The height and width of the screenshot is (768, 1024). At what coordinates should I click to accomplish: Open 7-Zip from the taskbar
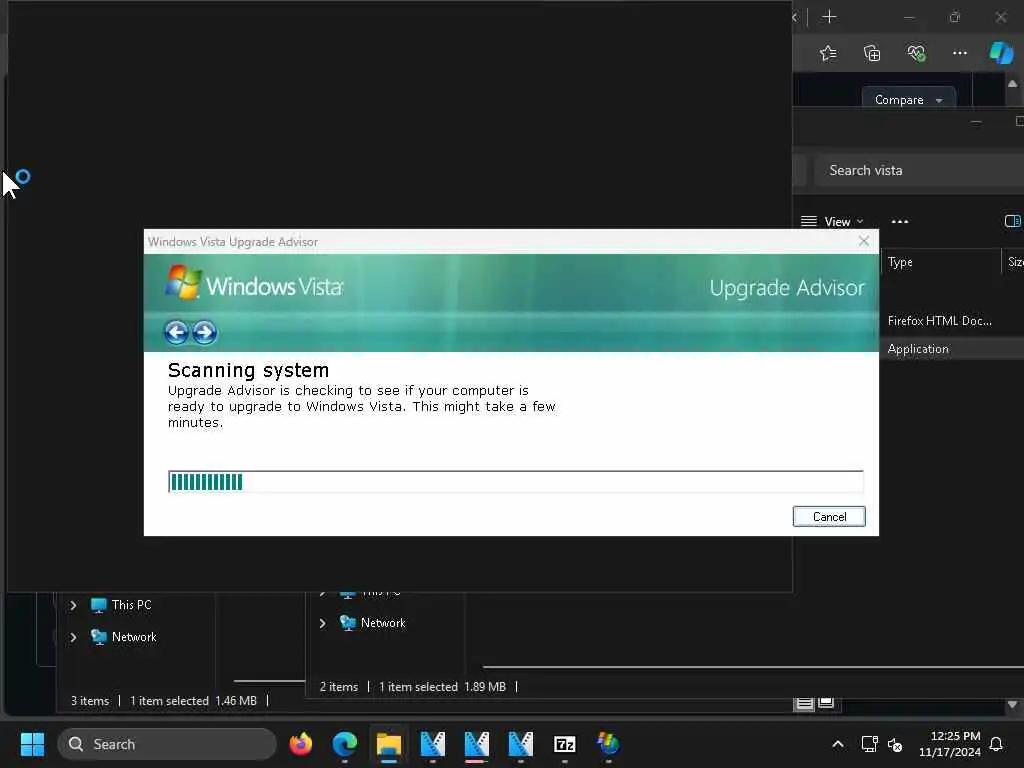564,744
